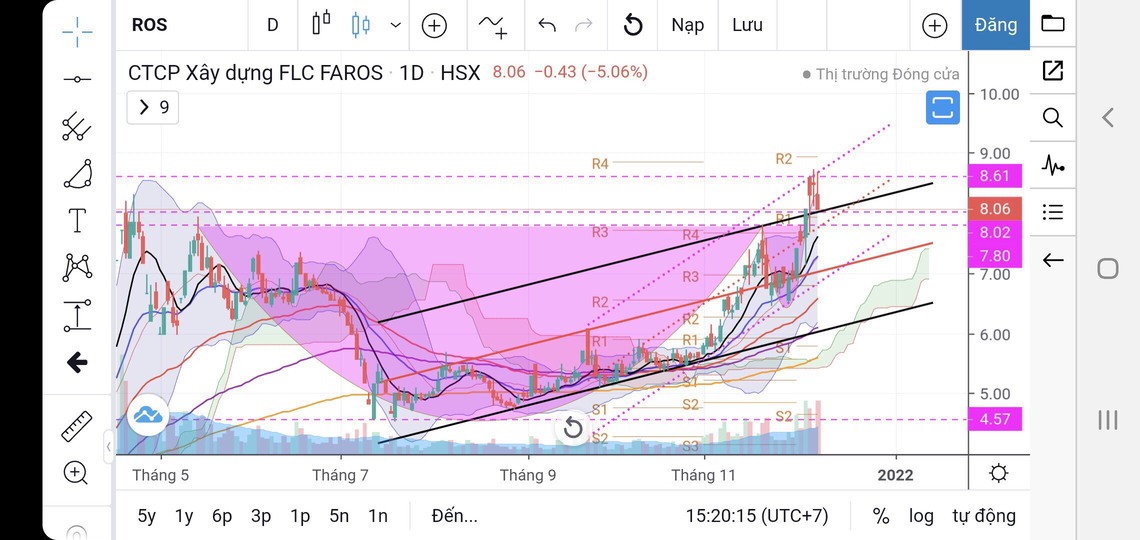Screen dimensions: 1140x540
Task: Select the Text annotation tool
Action: pos(76,220)
